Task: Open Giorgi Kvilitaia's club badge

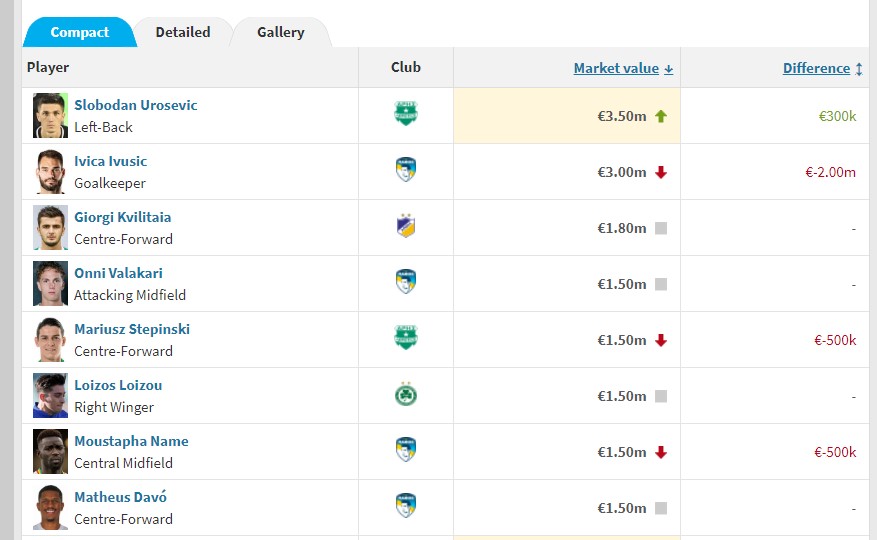Action: click(406, 226)
